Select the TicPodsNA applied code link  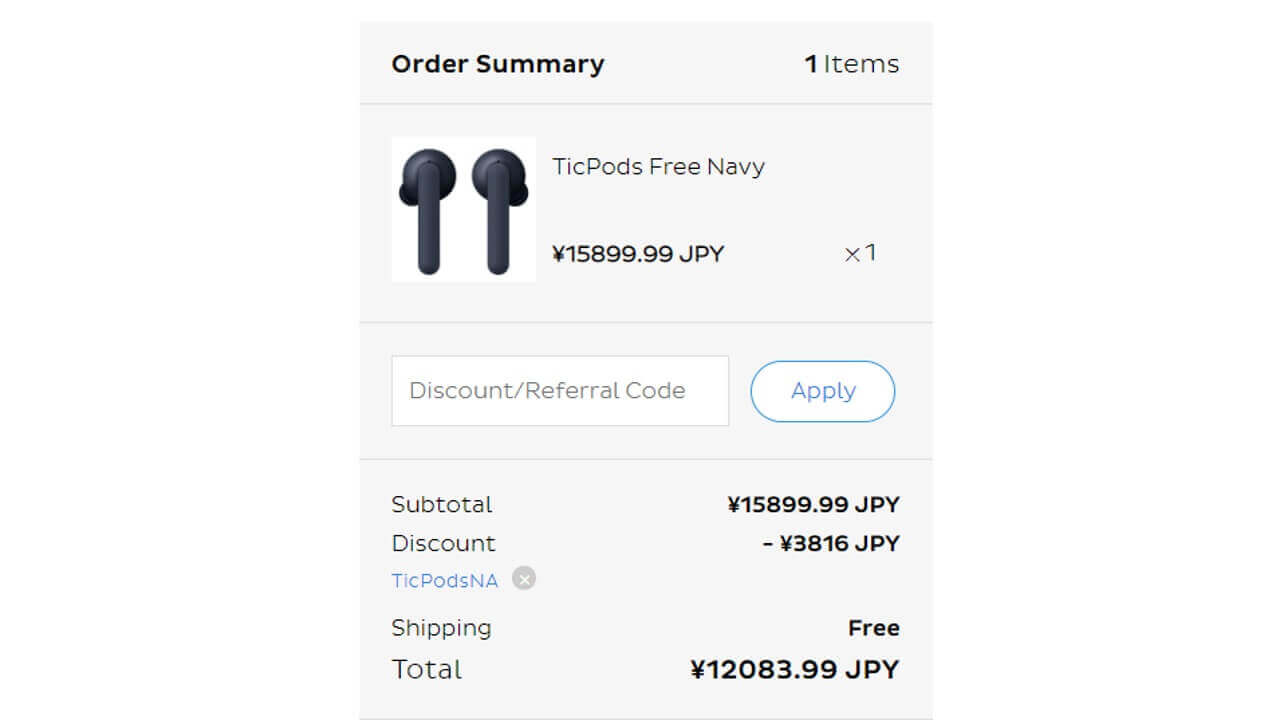445,581
